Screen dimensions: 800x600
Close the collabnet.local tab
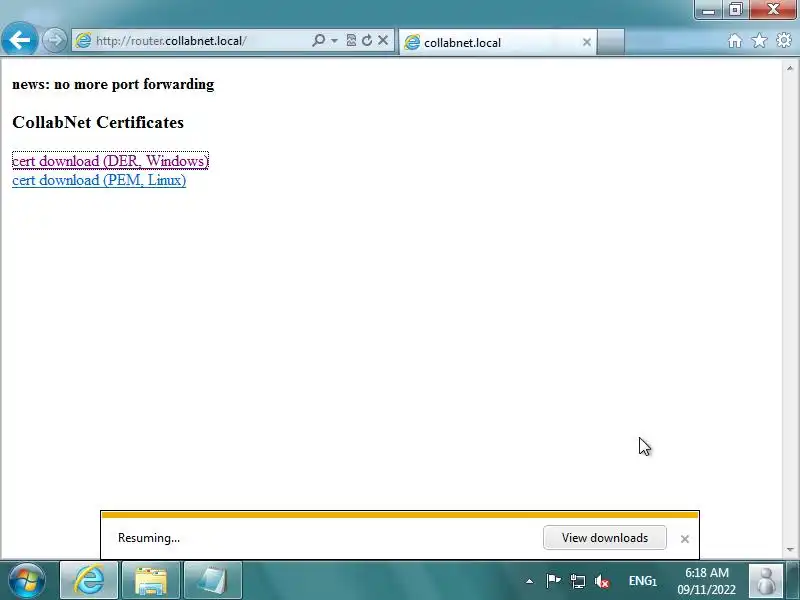587,42
